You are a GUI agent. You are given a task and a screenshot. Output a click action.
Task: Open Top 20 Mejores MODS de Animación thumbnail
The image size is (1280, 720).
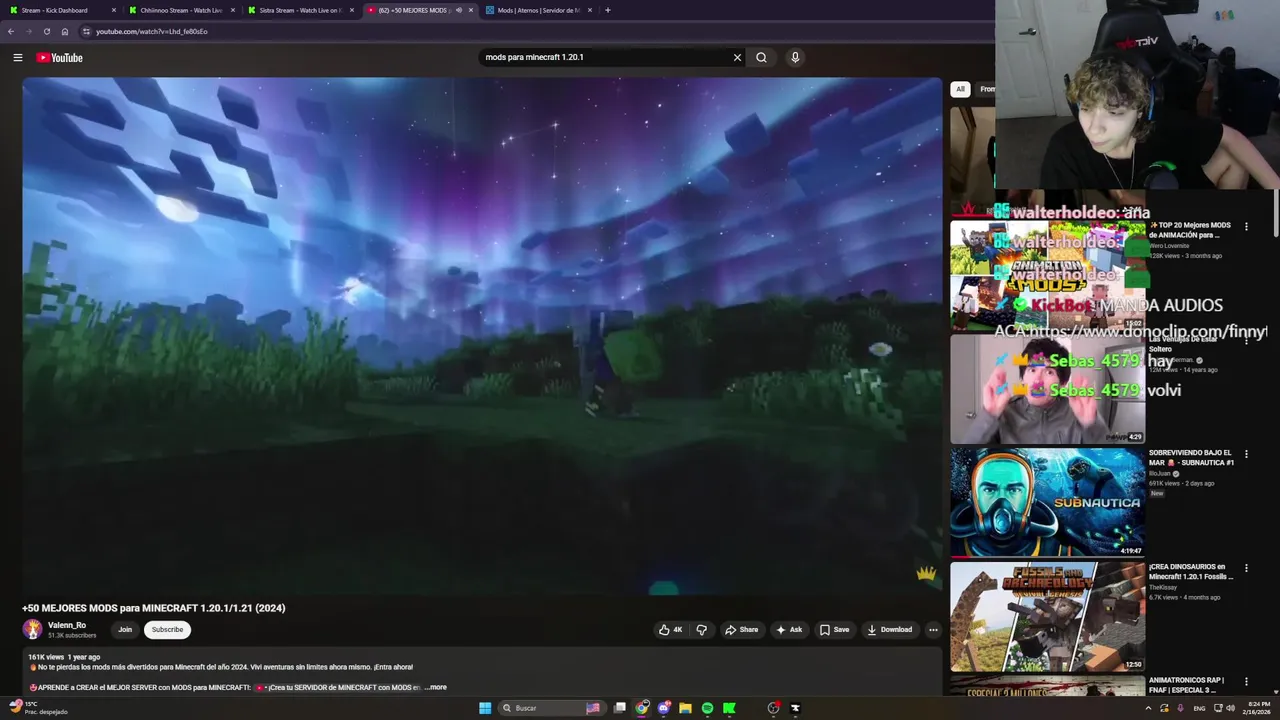1047,275
